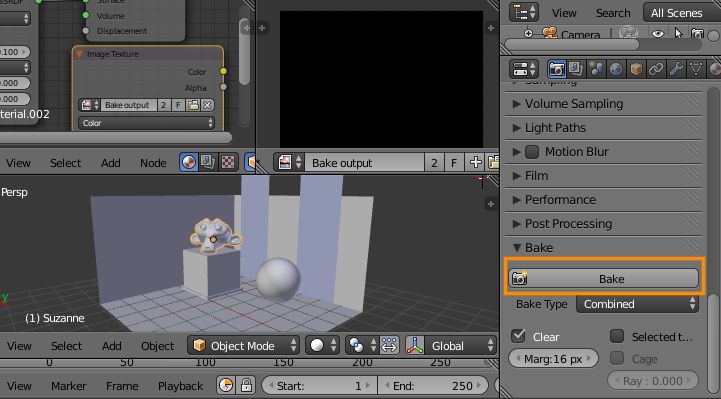This screenshot has width=721, height=399.
Task: Open Global orientation dropdown
Action: (461, 345)
